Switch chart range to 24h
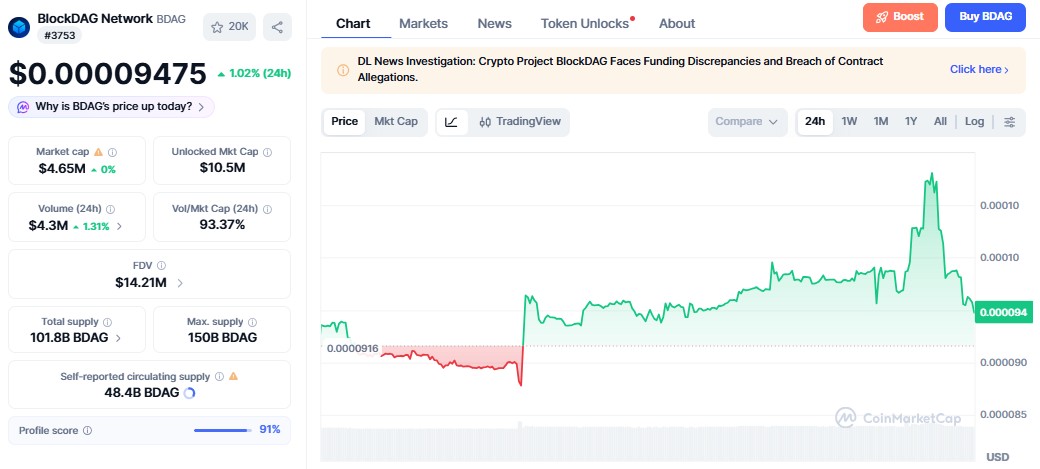This screenshot has height=469, width=1040. coord(815,121)
